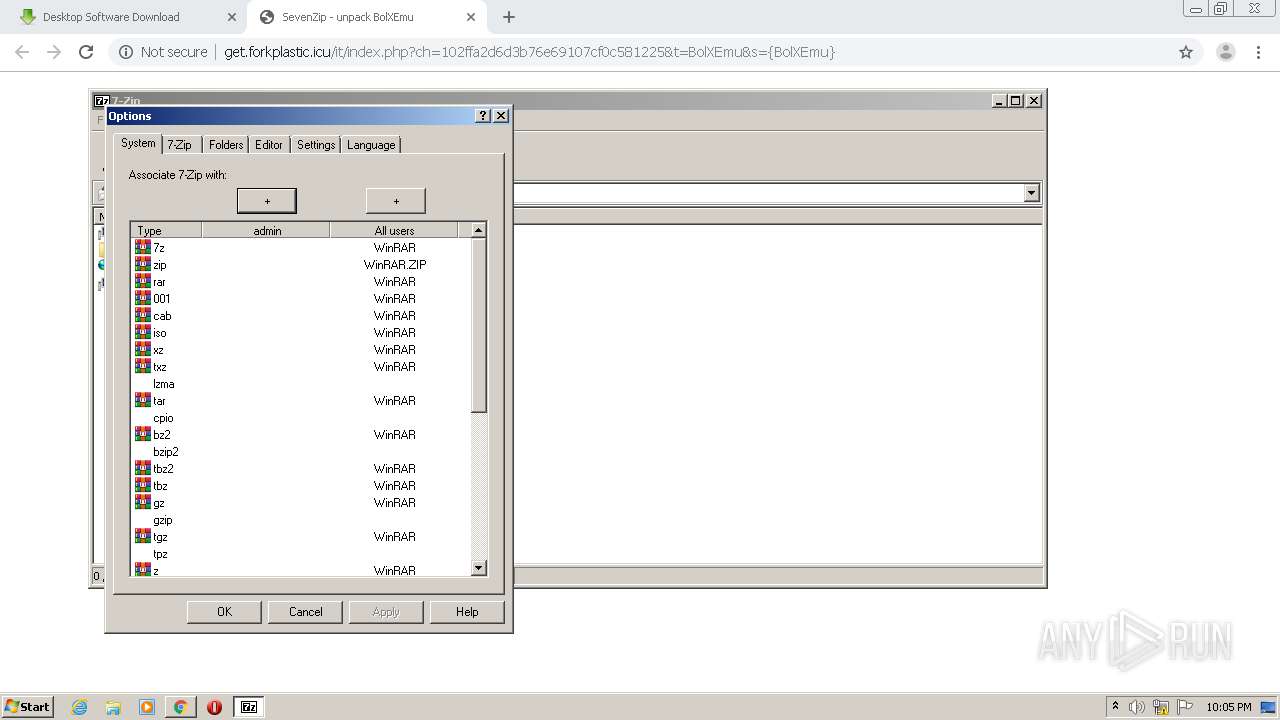Bookmark this page with the star icon
This screenshot has width=1280, height=720.
(1186, 52)
